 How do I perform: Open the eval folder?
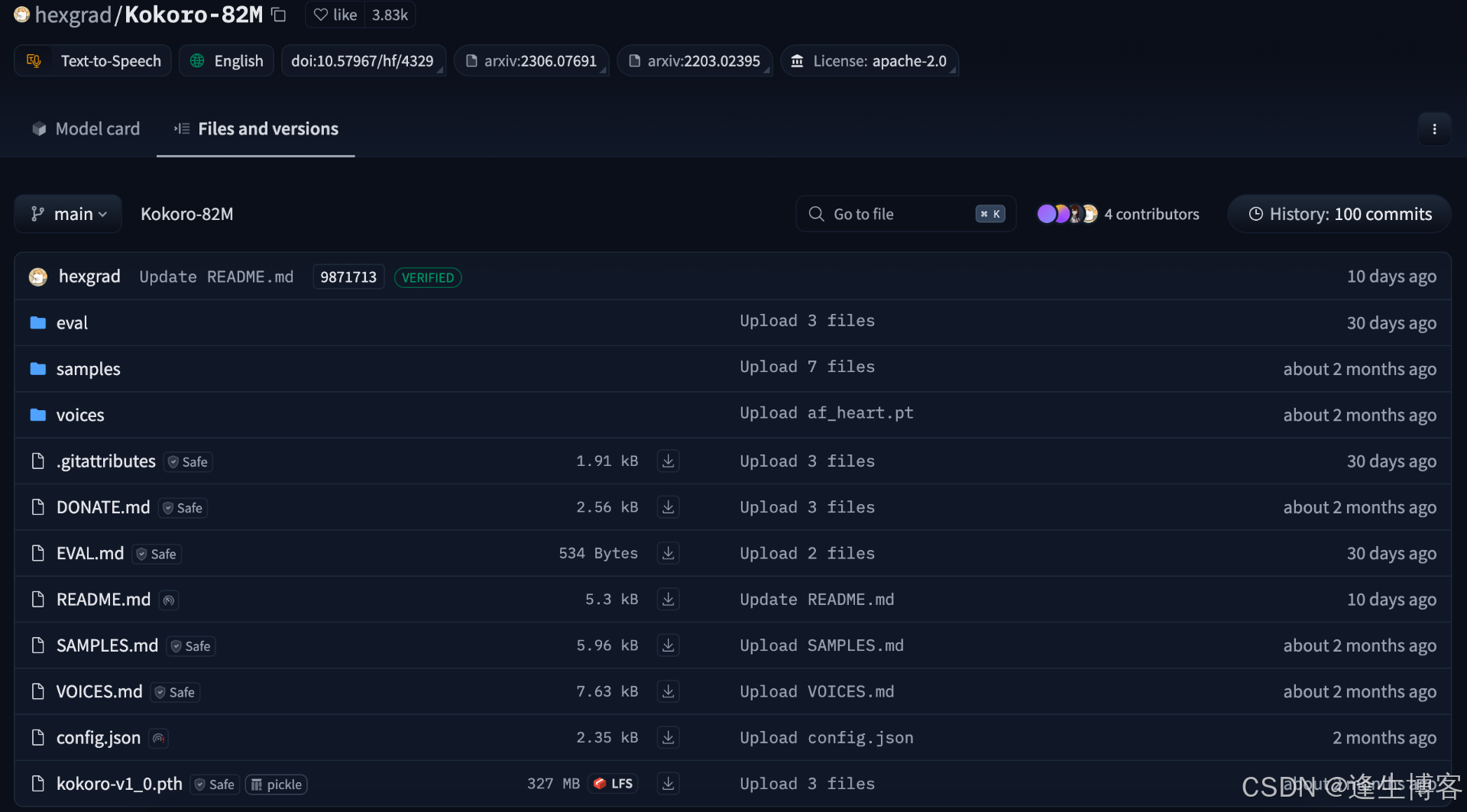[x=72, y=323]
